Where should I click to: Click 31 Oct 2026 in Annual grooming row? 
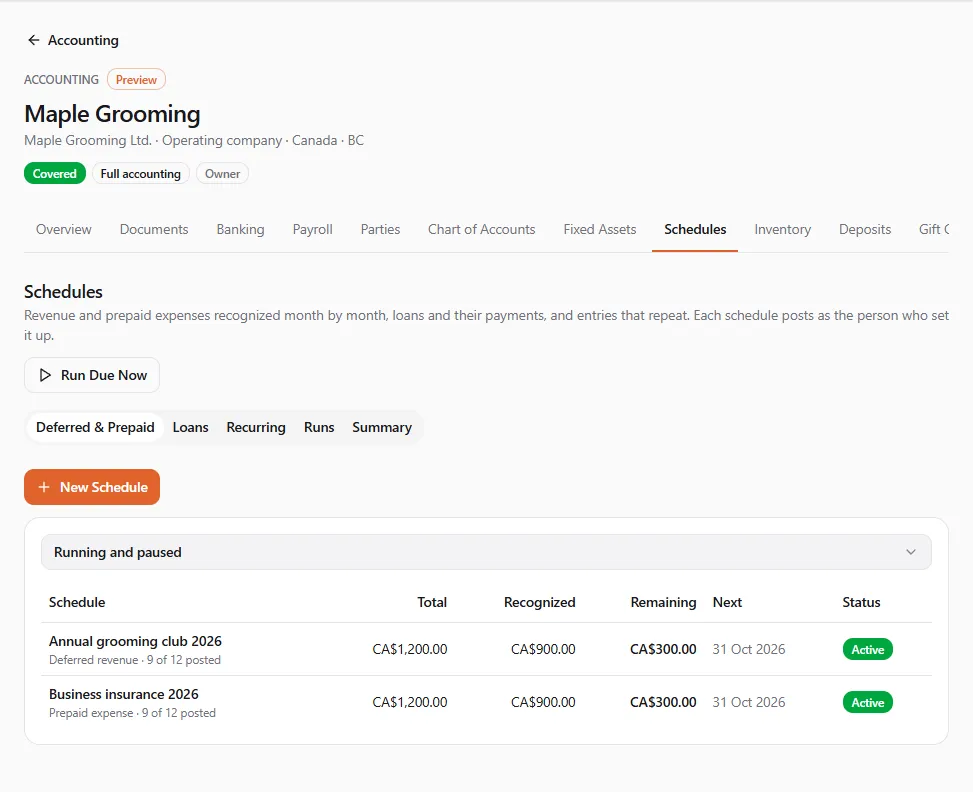(x=748, y=649)
